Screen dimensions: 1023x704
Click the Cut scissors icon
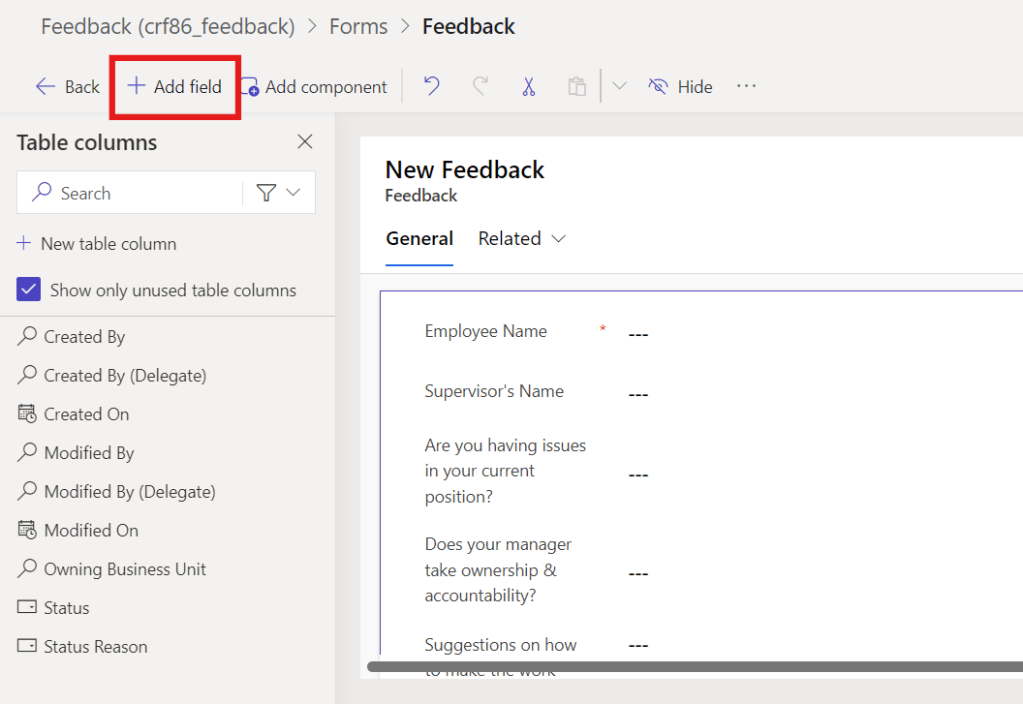(529, 87)
